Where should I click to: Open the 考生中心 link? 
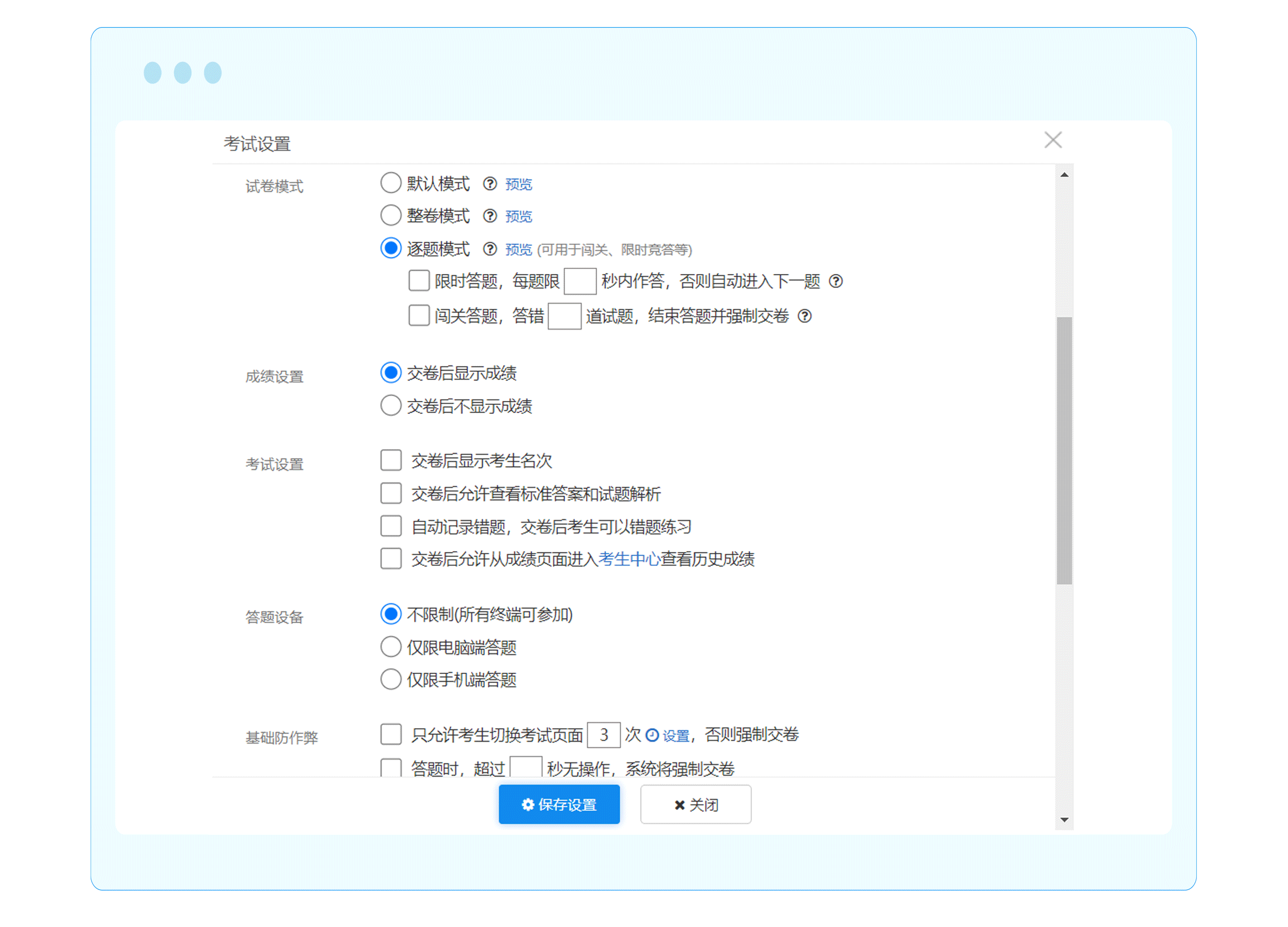point(629,560)
